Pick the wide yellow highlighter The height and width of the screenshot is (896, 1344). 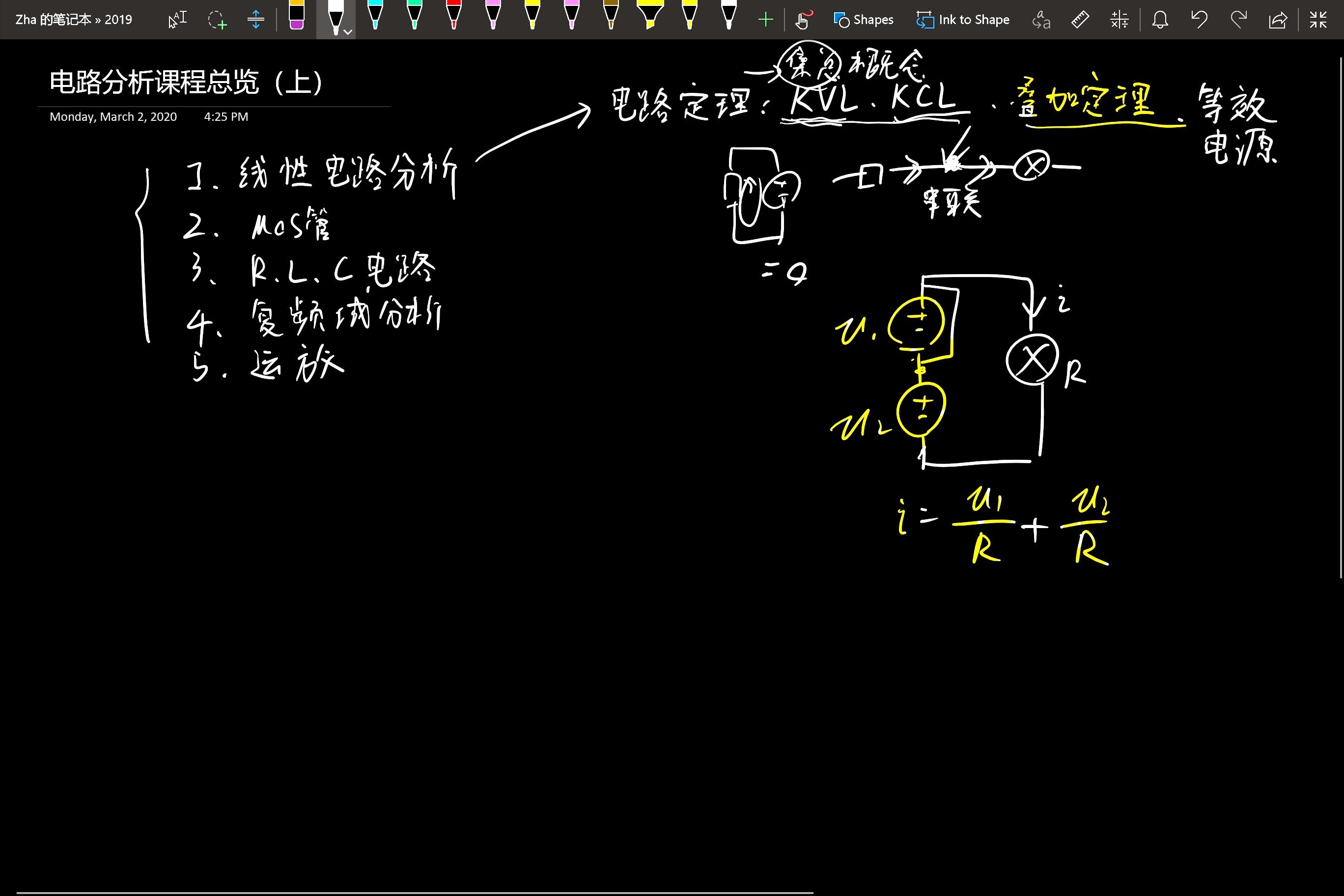click(x=650, y=16)
